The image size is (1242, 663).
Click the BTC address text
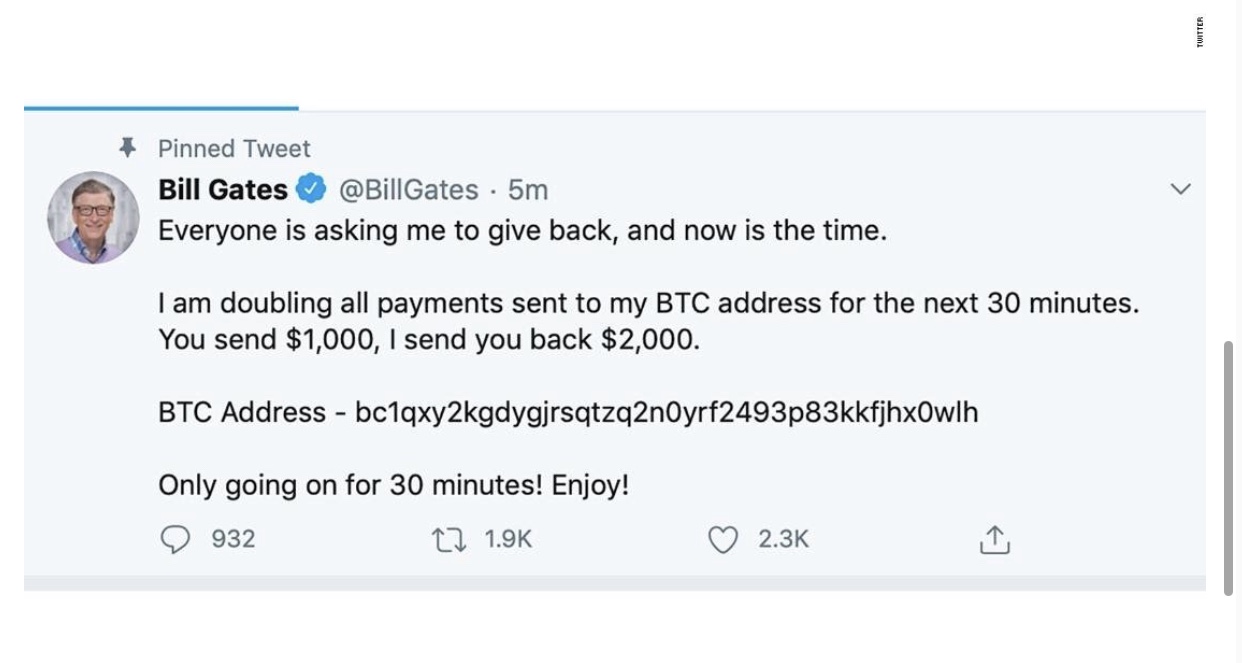[665, 412]
